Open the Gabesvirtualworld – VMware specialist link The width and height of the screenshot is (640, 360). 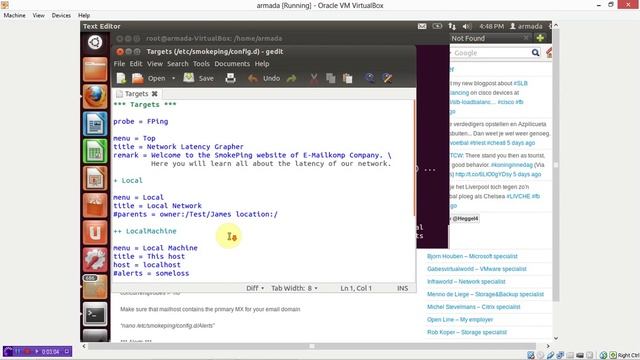(x=477, y=269)
